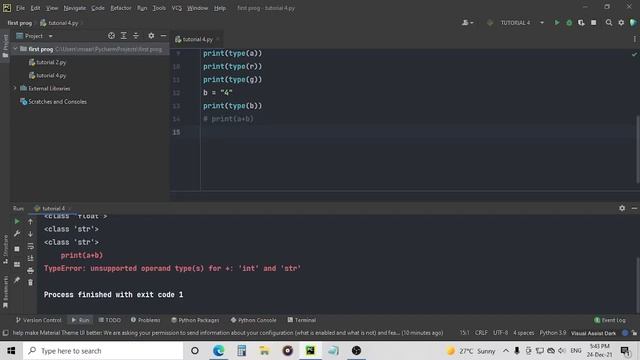This screenshot has width=640, height=360.
Task: Pin the Run tab
Action: pos(17,280)
